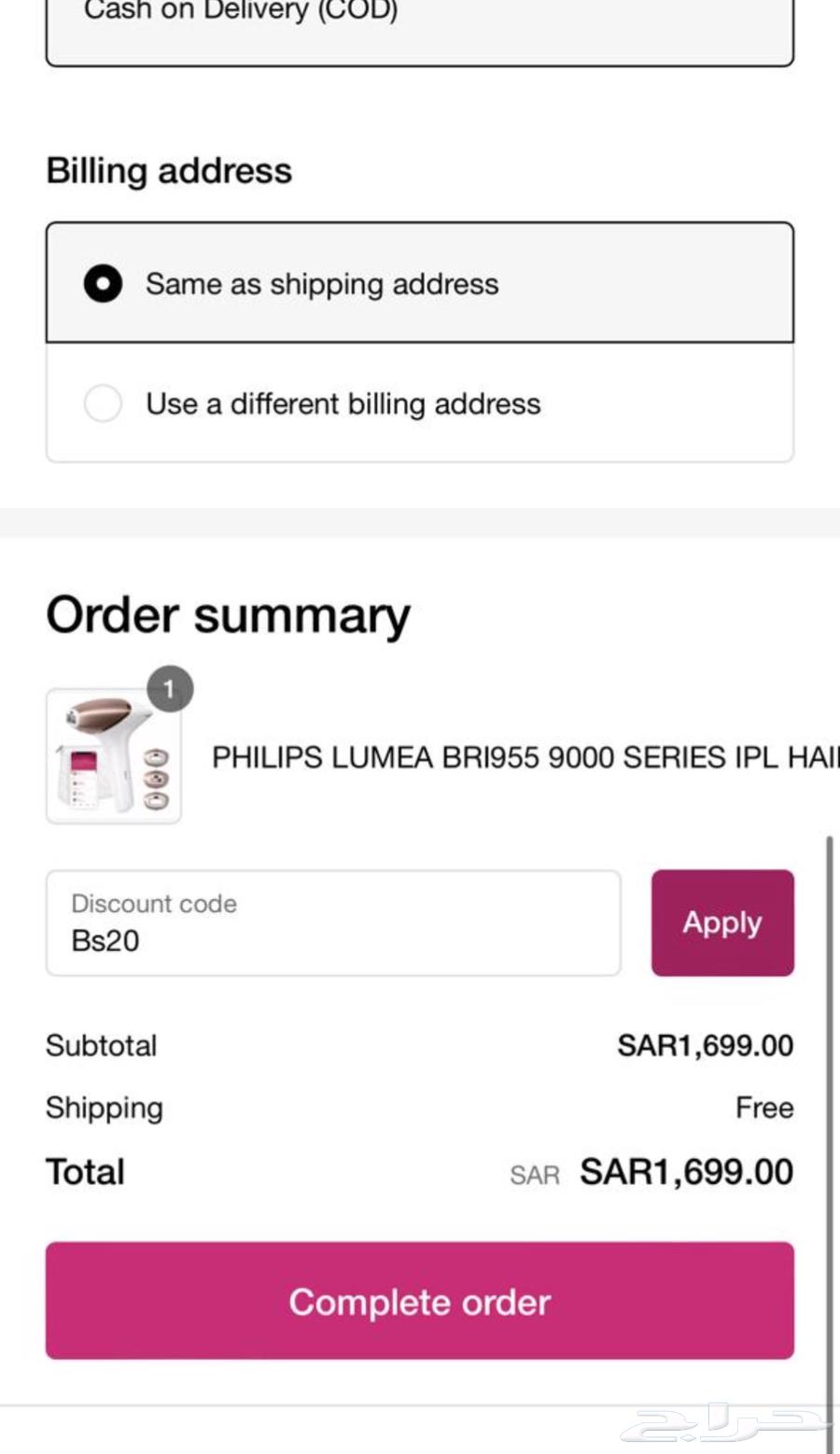This screenshot has width=840, height=1454.
Task: Click the Billing address section heading
Action: pos(169,170)
